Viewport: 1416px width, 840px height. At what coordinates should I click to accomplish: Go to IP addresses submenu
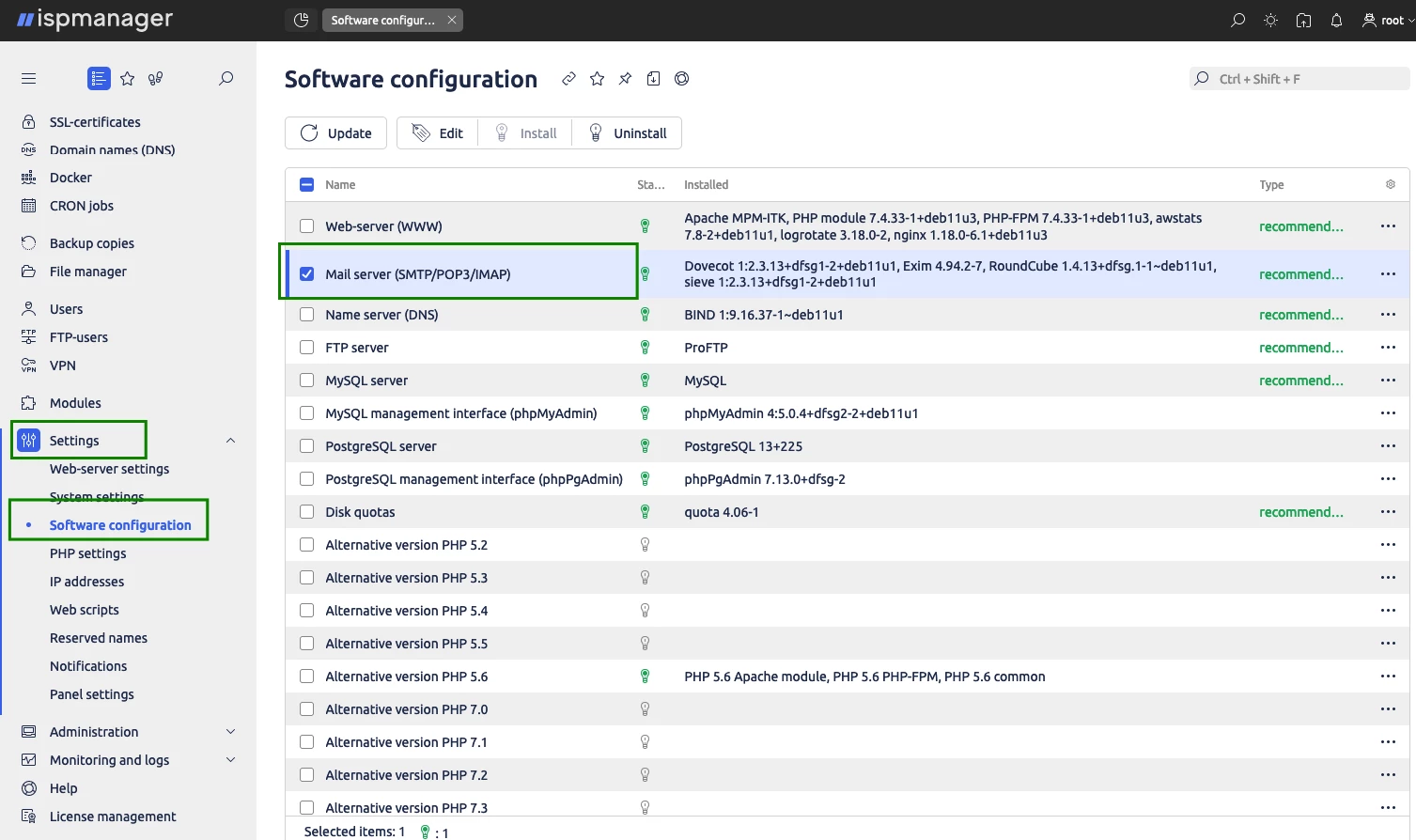tap(87, 582)
